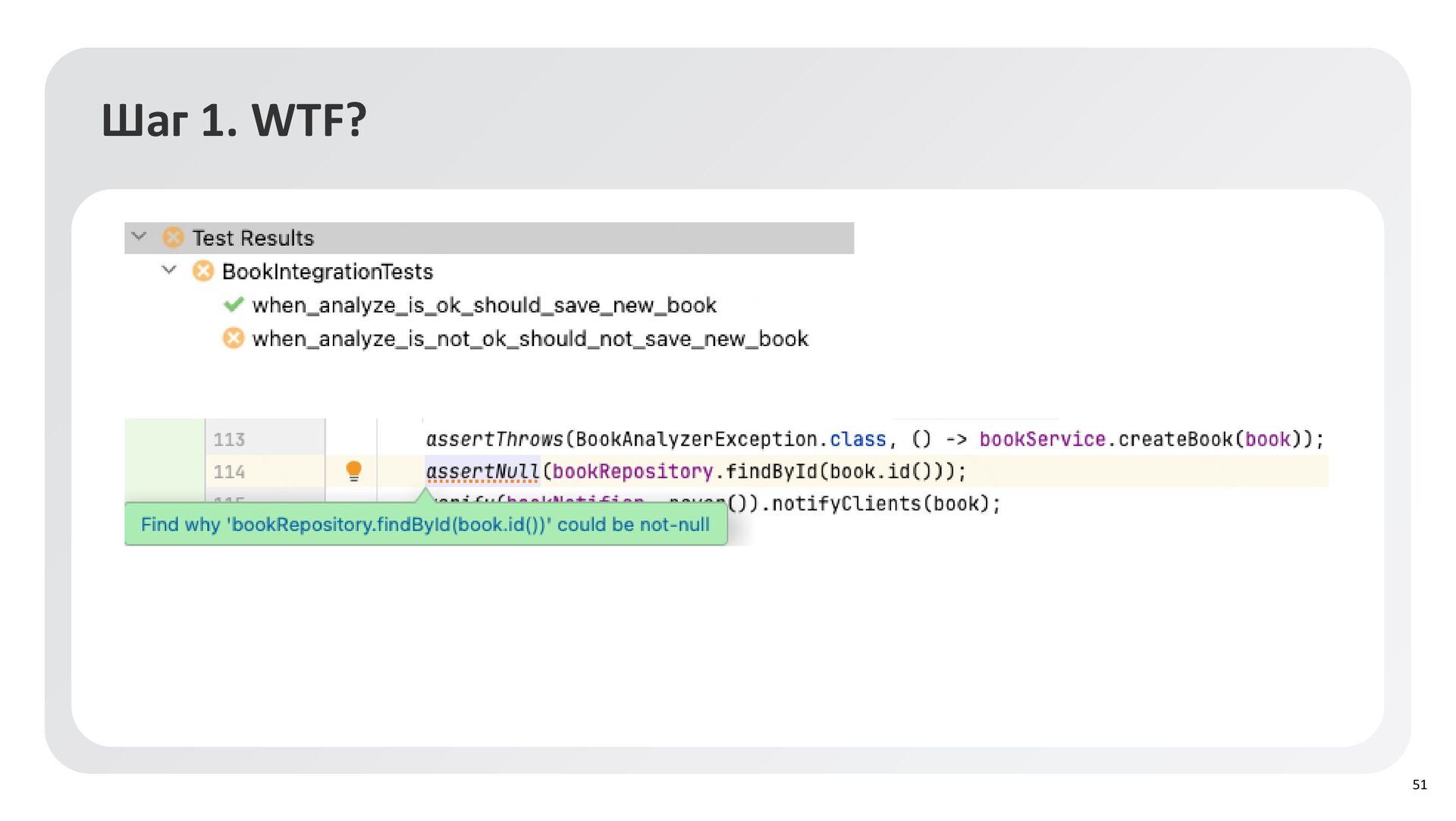
Task: Click the failed status icon beside BookIntegrationTests
Action: 202,271
